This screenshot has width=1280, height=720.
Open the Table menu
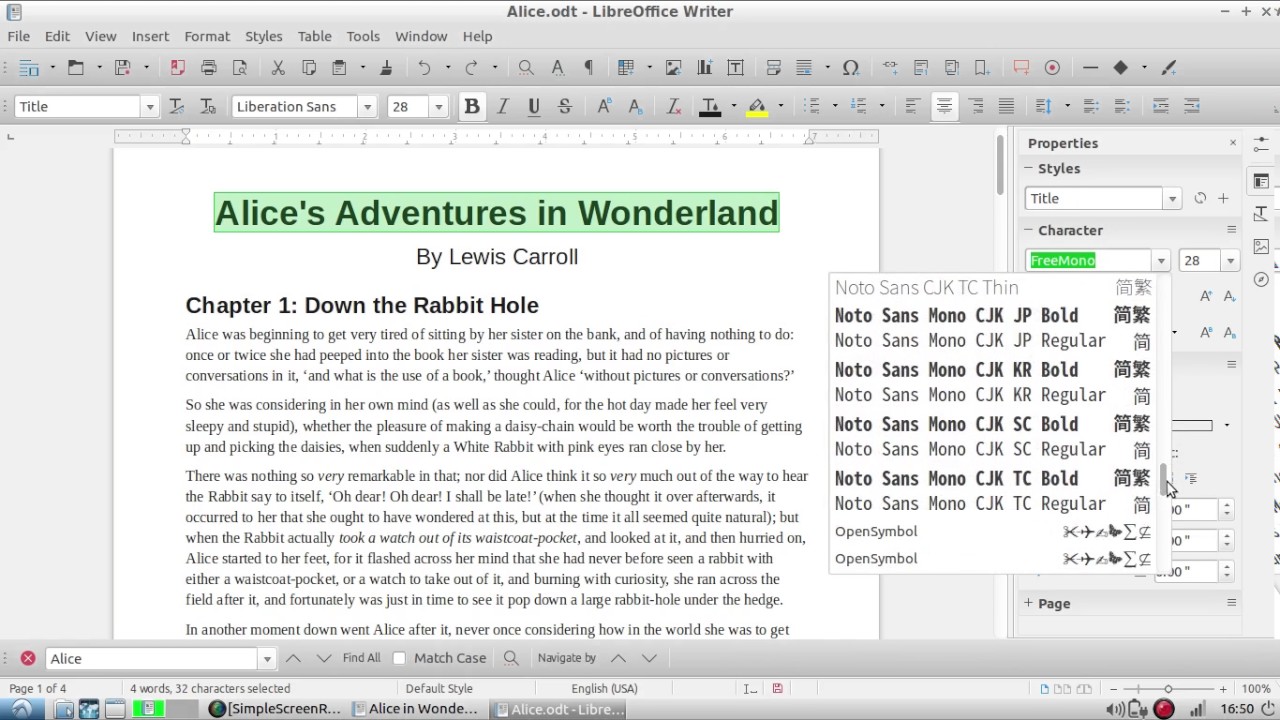pos(314,36)
